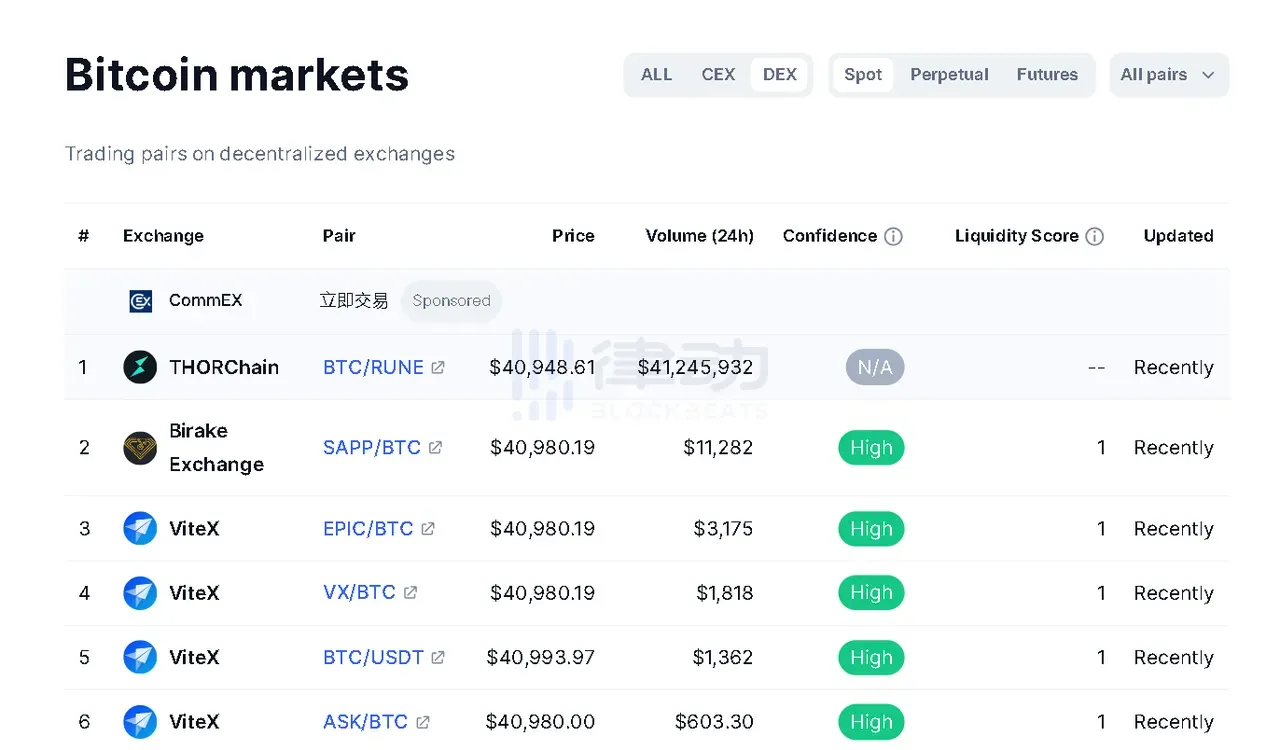
Task: Select the DEX filter option
Action: pyautogui.click(x=780, y=75)
